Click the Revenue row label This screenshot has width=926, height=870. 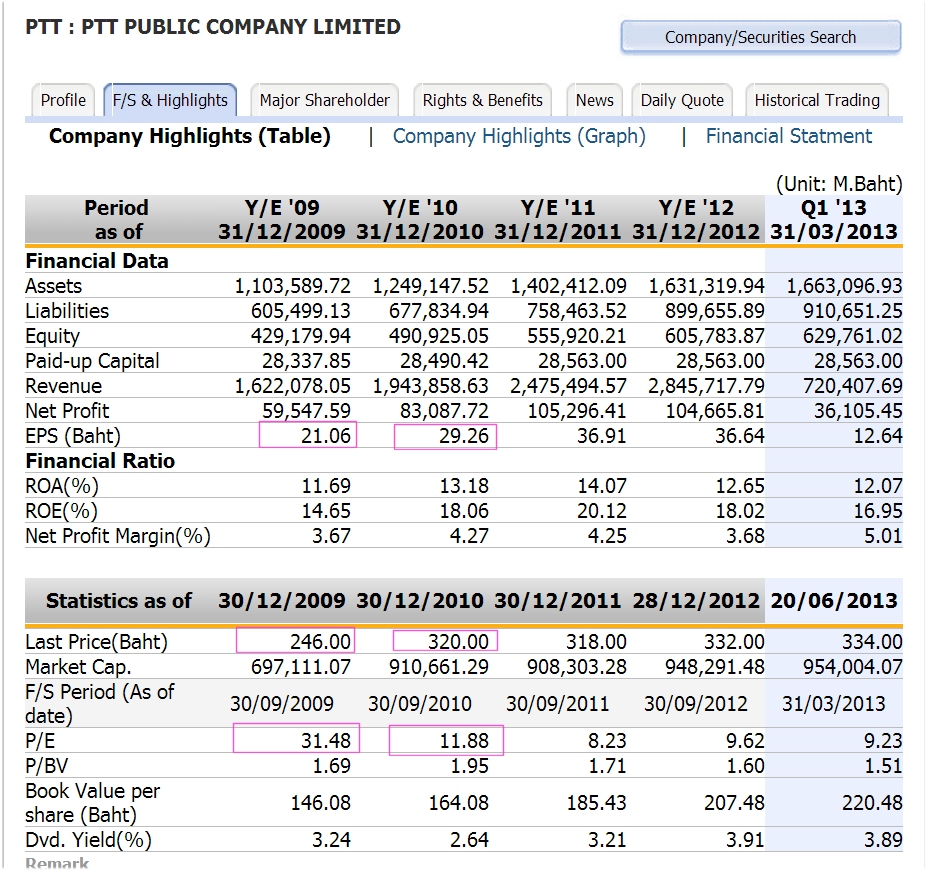point(64,386)
